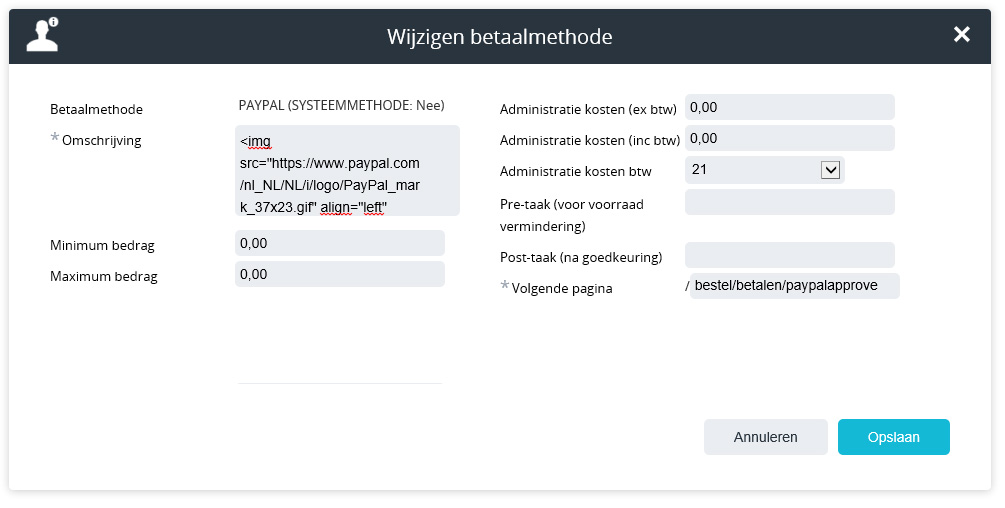Close the Wijzigen betaalmethode dialog
This screenshot has width=1005, height=508.
pyautogui.click(x=961, y=35)
